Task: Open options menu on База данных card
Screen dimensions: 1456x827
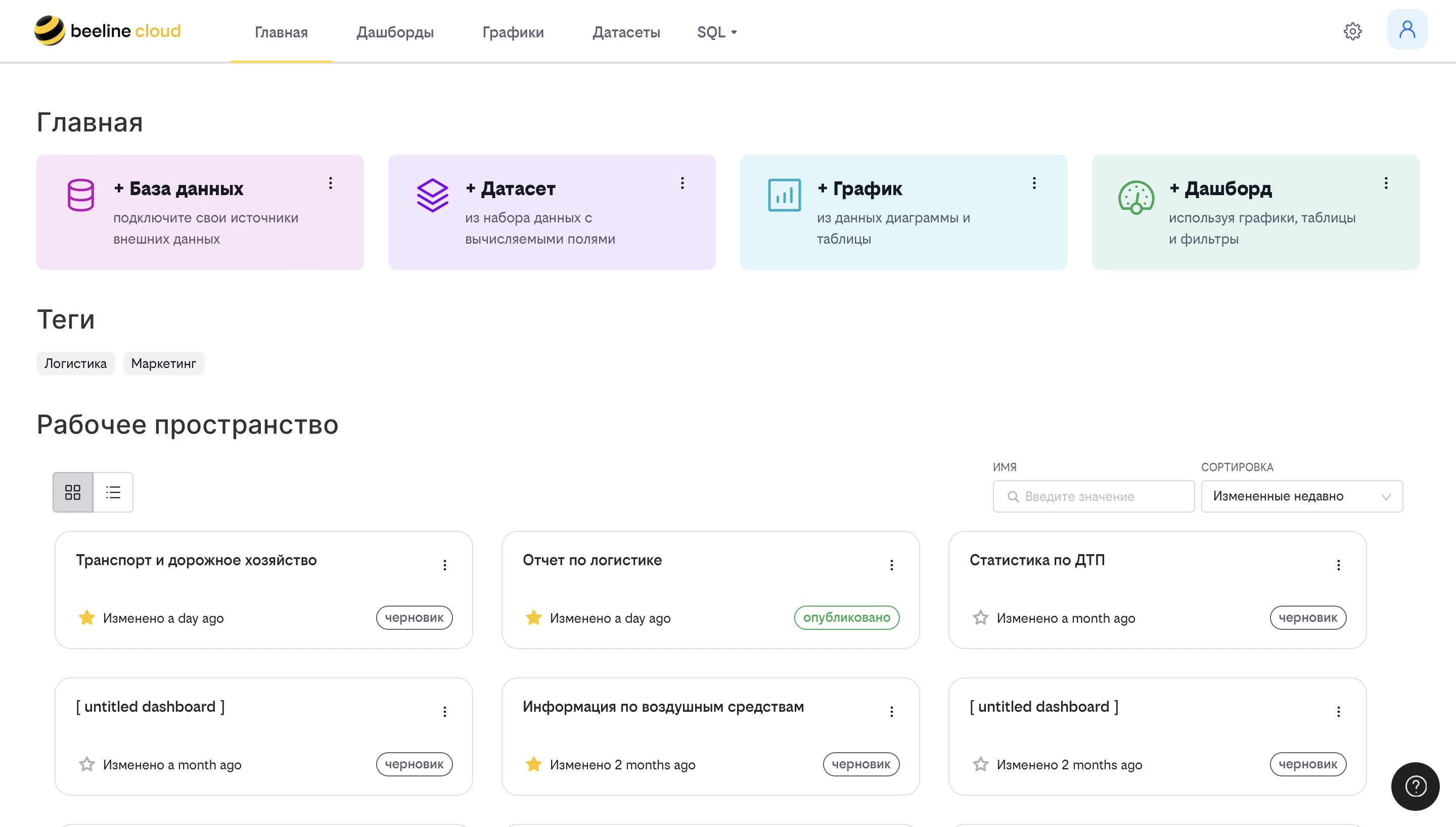Action: (331, 183)
